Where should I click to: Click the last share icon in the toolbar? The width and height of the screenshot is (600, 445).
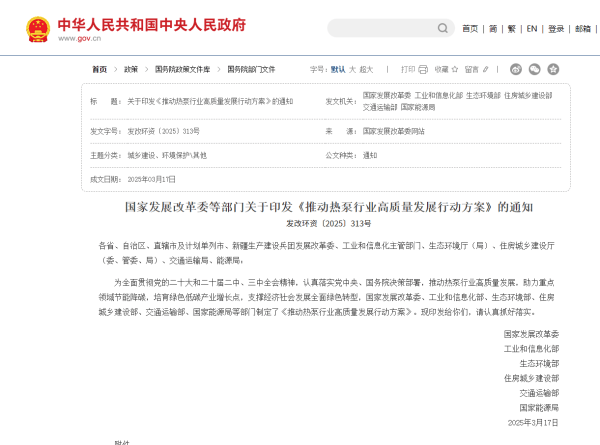pyautogui.click(x=553, y=70)
